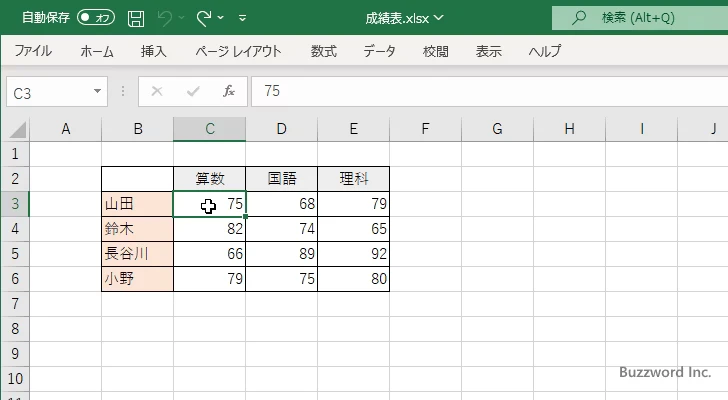Select cell with 長谷川's 国語 score 89
The image size is (728, 400).
click(x=281, y=254)
